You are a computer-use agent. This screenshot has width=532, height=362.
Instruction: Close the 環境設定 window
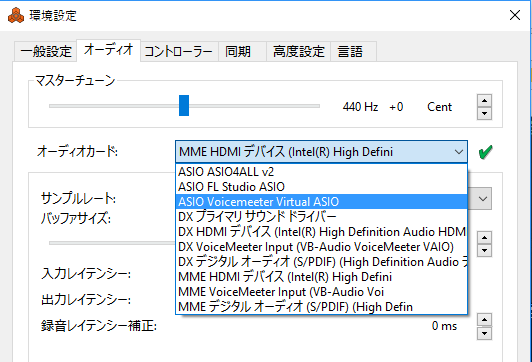[x=515, y=15]
